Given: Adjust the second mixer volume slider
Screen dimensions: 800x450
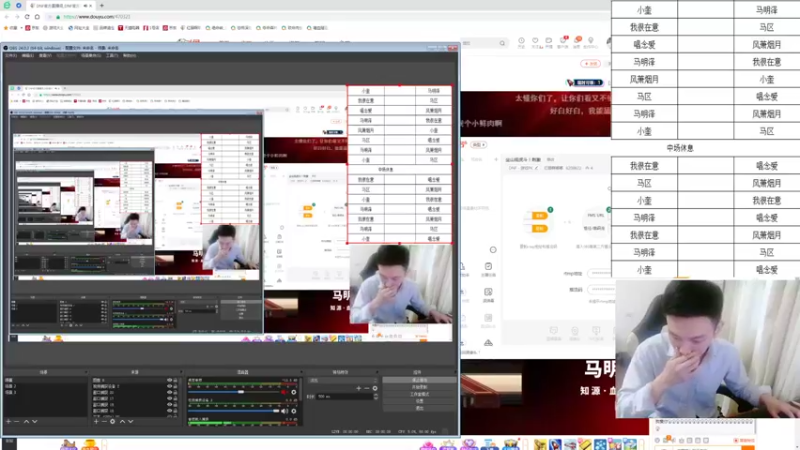Looking at the screenshot, I should point(276,411).
